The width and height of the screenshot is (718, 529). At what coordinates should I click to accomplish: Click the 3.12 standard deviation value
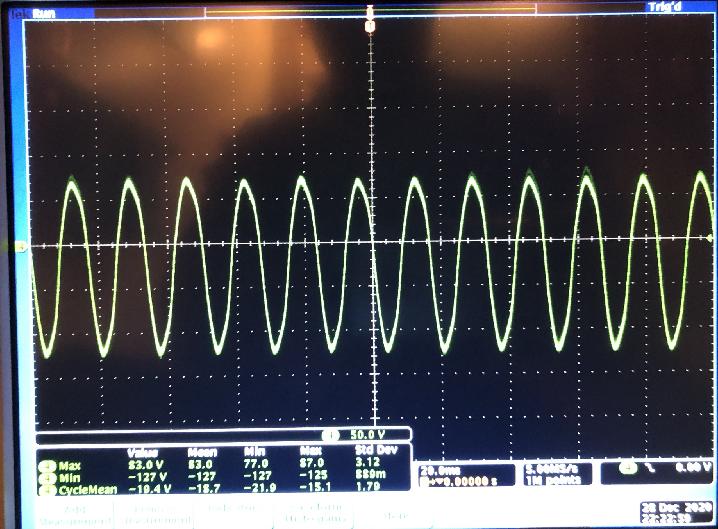[x=368, y=463]
